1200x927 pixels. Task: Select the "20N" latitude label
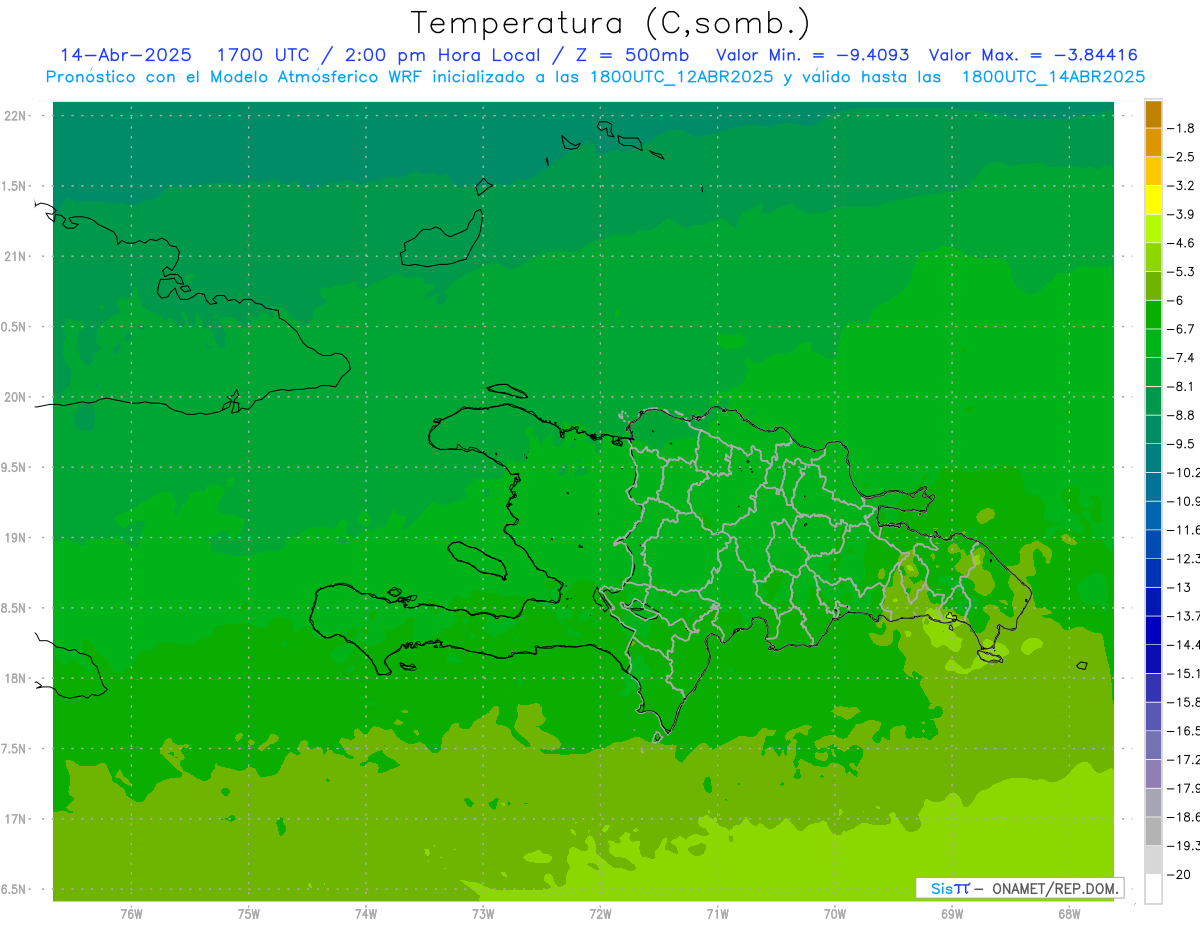[x=15, y=398]
